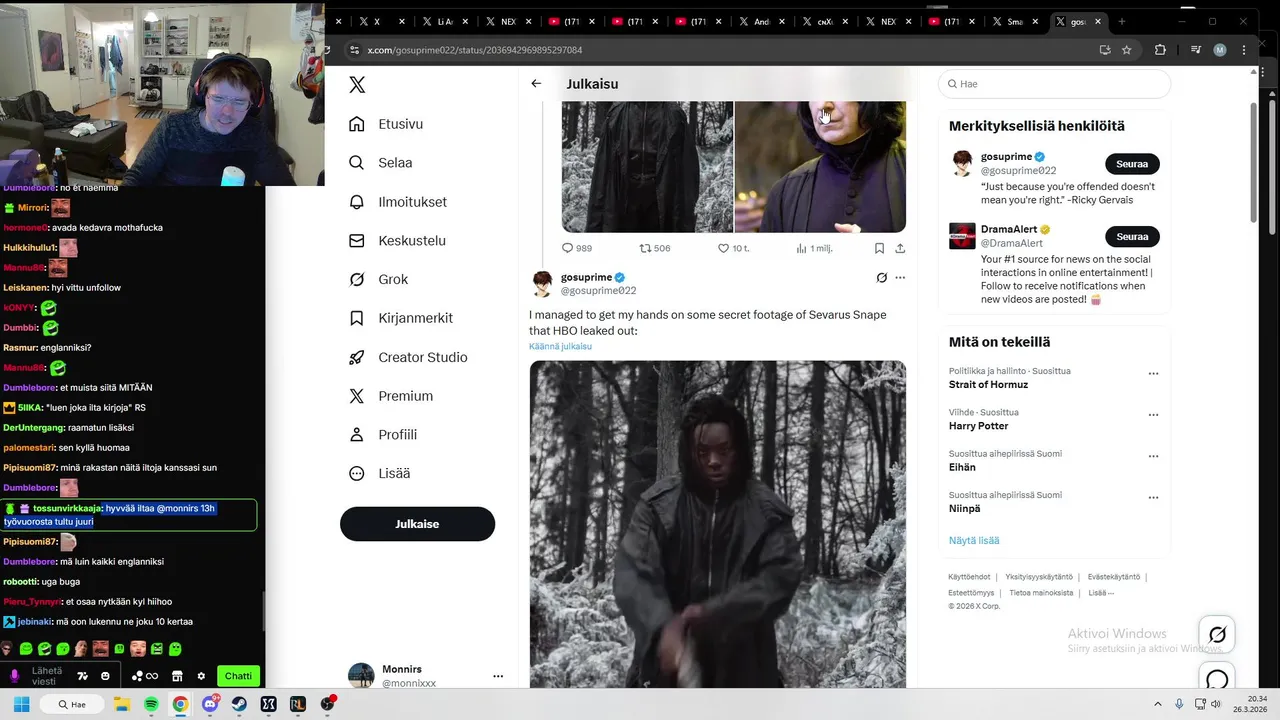Click Käännä julkaisu translate link

coord(560,347)
